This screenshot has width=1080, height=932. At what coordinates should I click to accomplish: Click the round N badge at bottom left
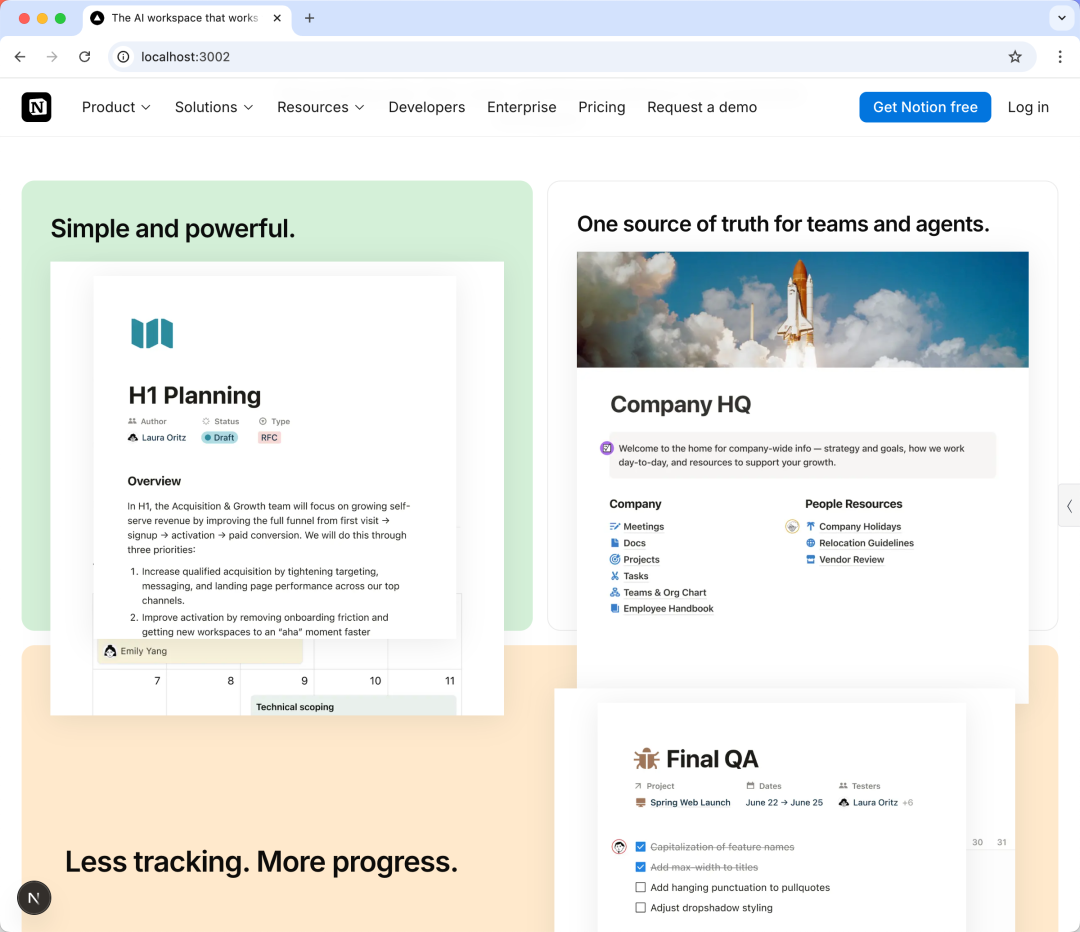(34, 898)
